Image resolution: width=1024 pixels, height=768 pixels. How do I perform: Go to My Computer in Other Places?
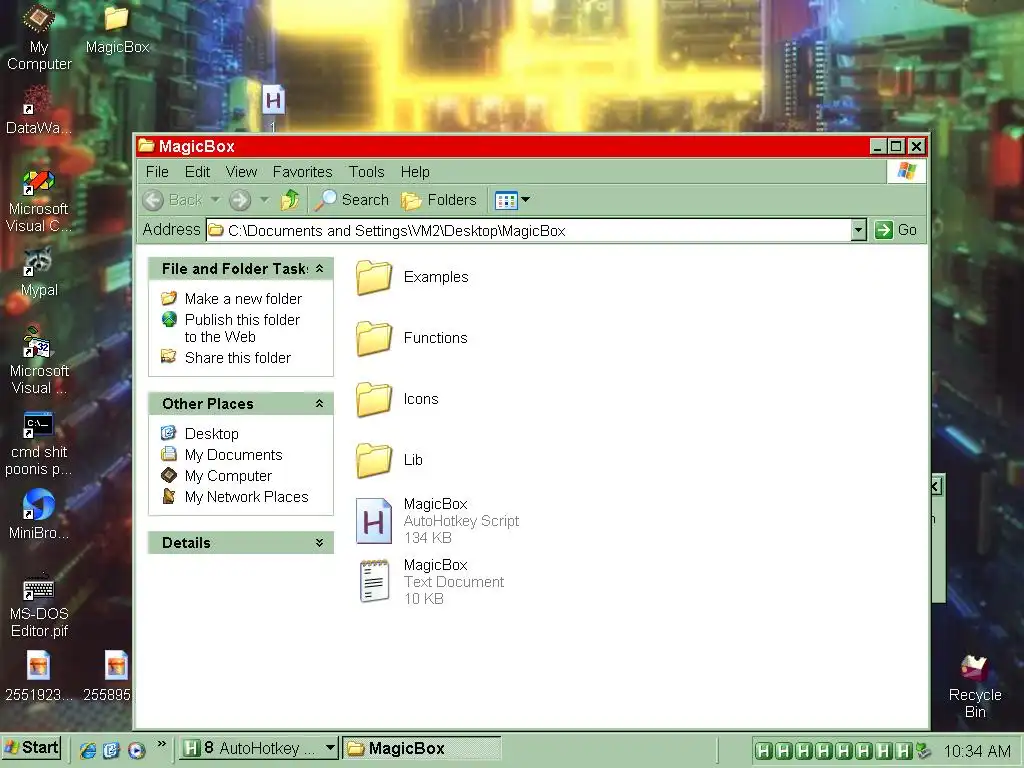216,475
